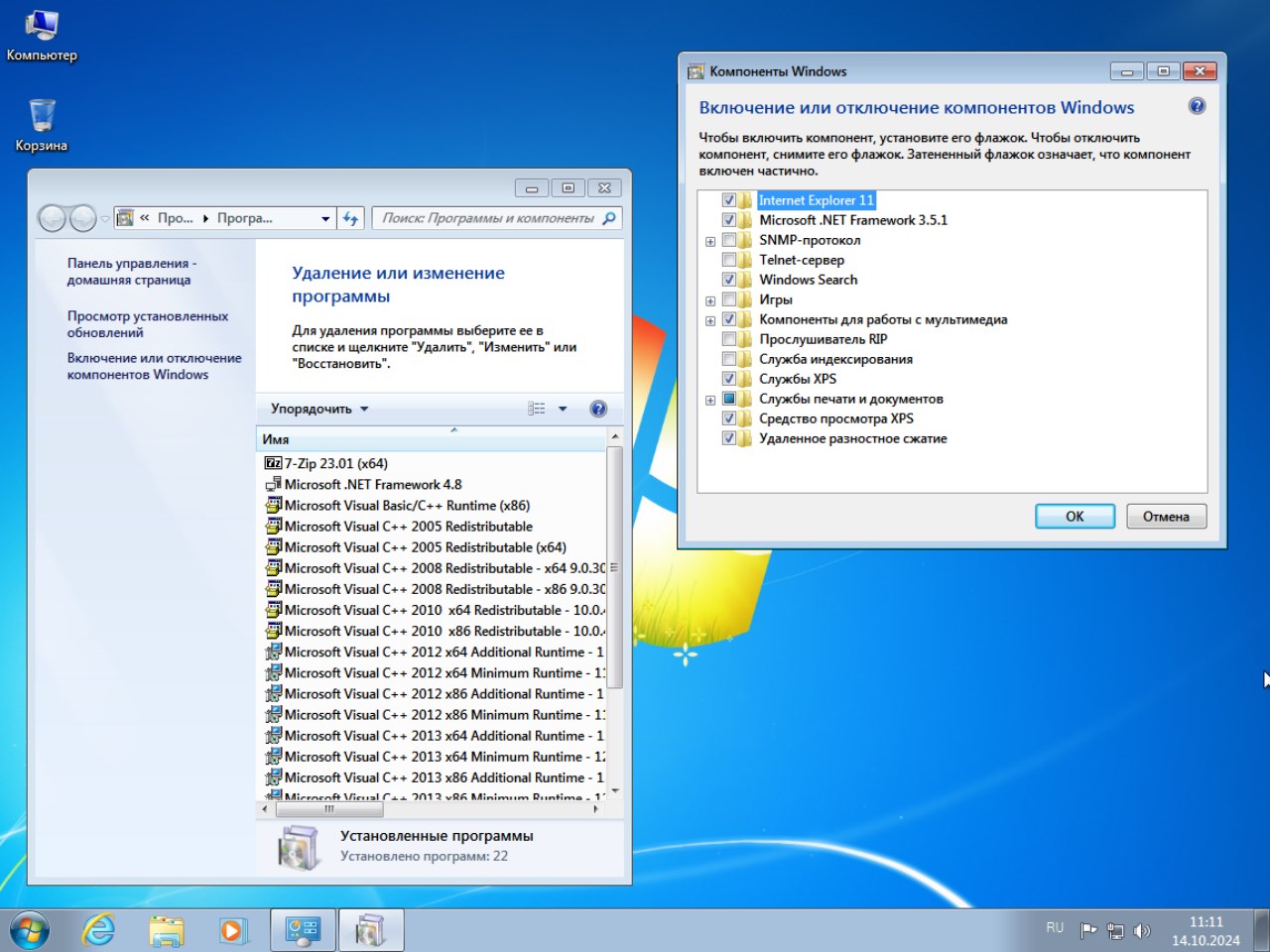Expand Компоненты для работы с мультимедиа node
Image resolution: width=1270 pixels, height=952 pixels.
(x=710, y=320)
